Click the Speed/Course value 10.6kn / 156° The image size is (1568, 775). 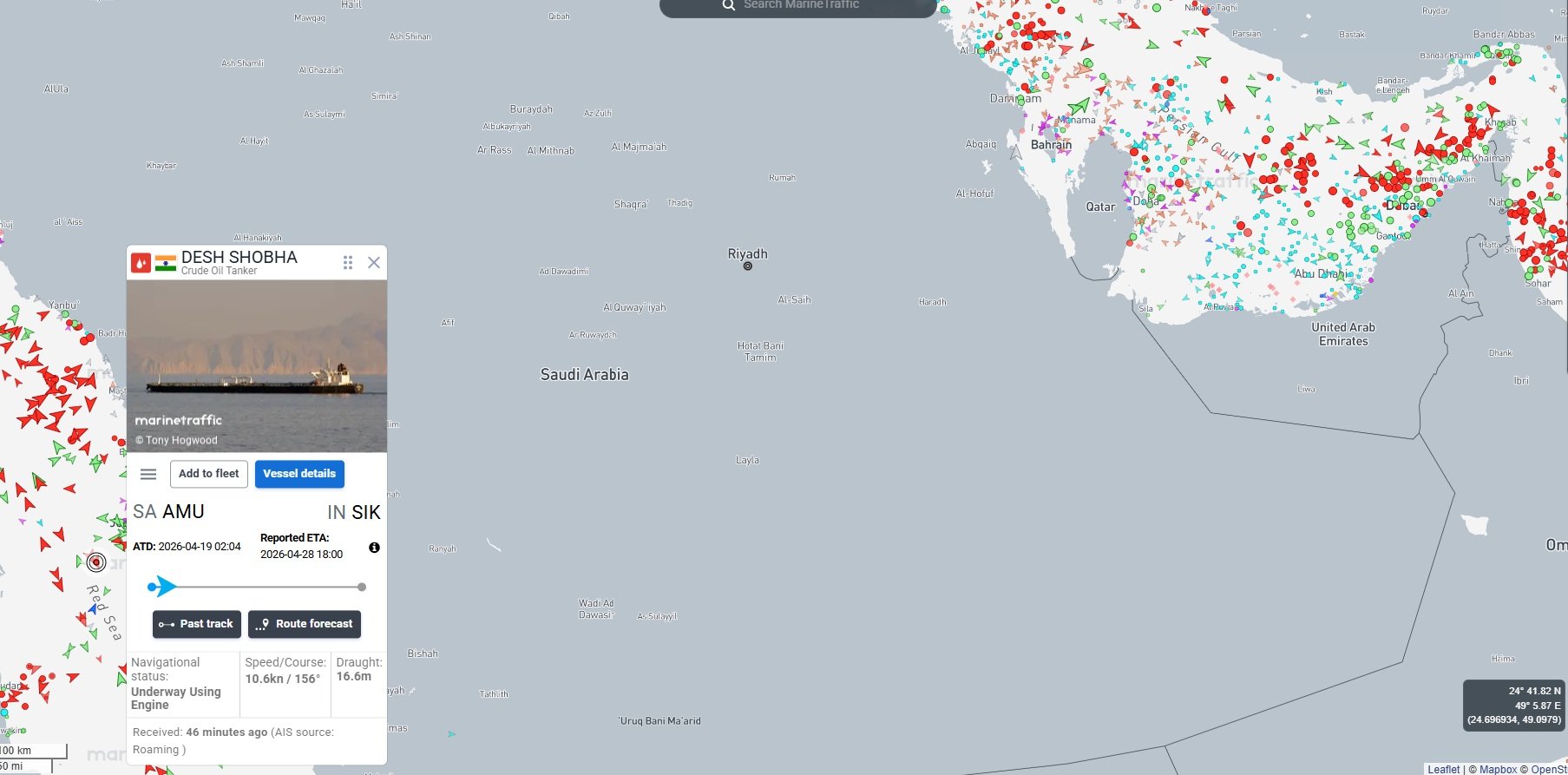click(283, 679)
